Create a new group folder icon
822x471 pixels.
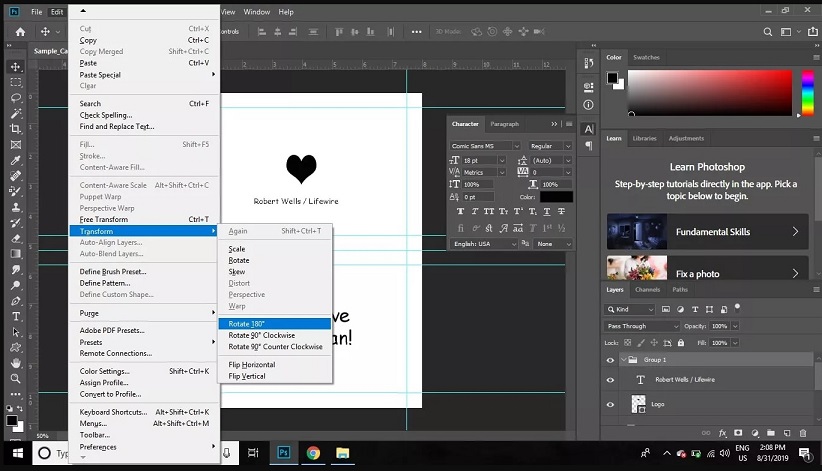point(771,433)
